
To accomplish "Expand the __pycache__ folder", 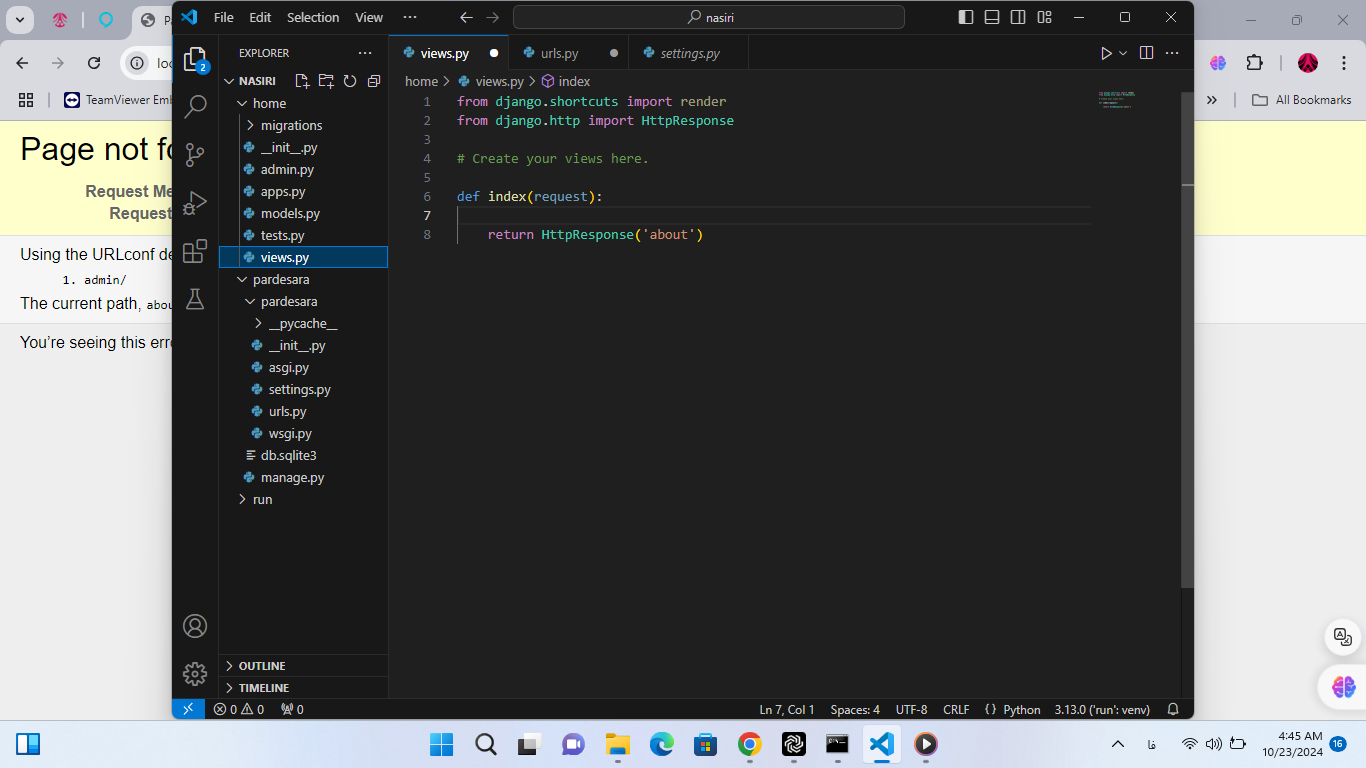I will [303, 323].
